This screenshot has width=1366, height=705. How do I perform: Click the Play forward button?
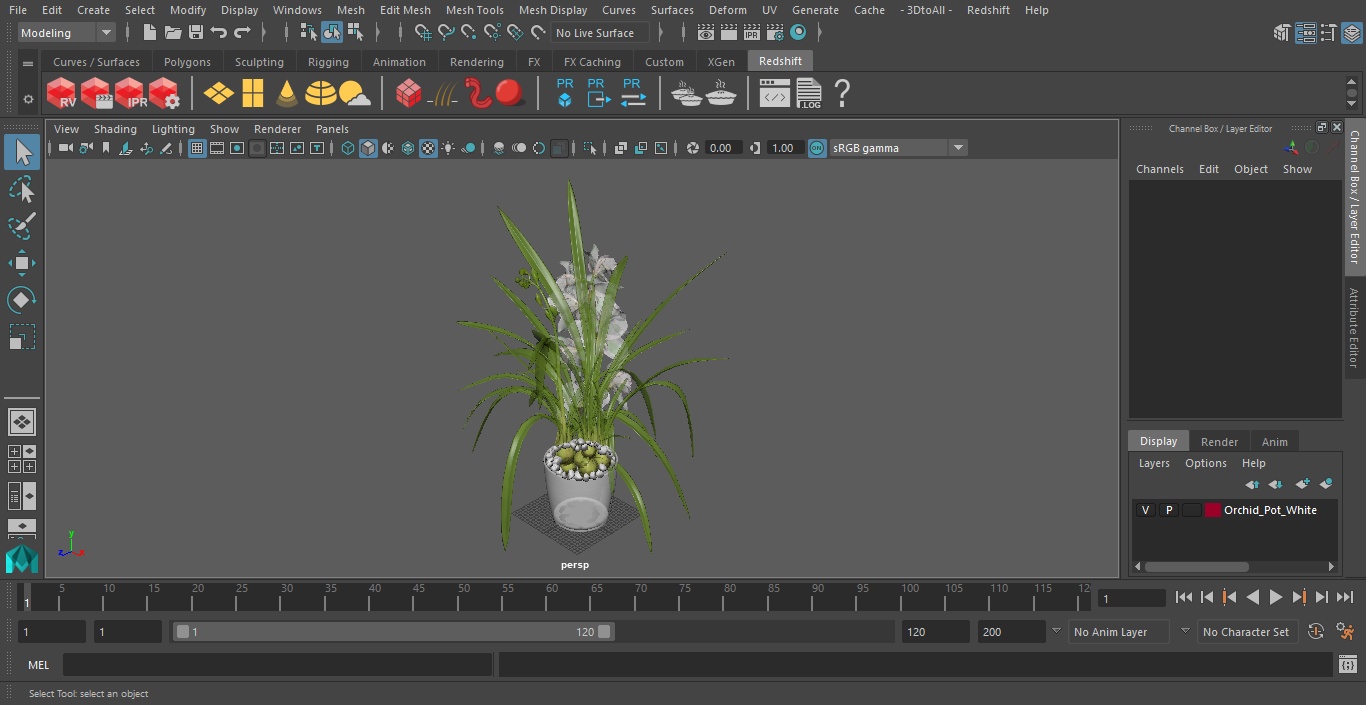[1275, 597]
